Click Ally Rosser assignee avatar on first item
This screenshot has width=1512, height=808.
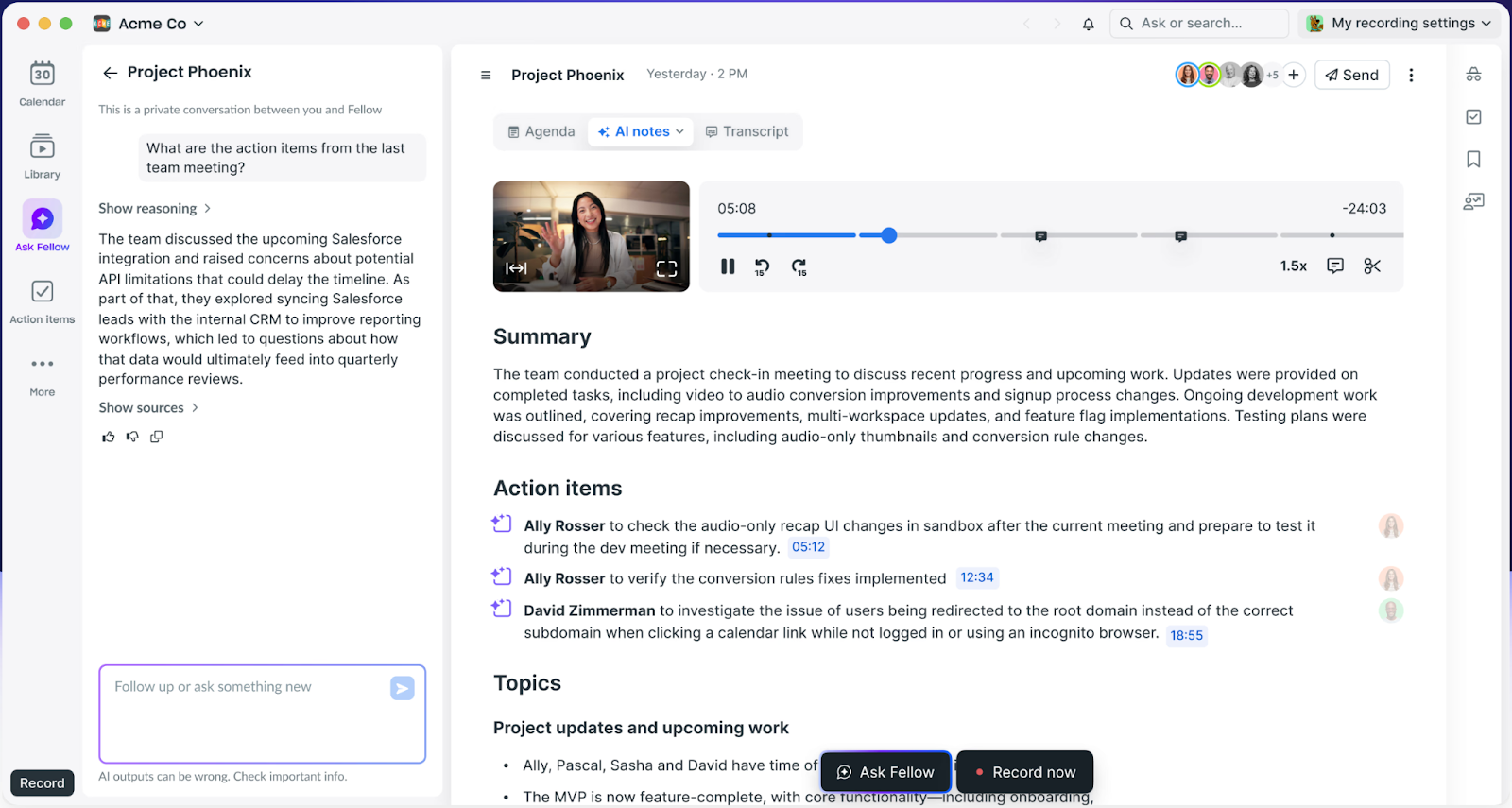click(x=1391, y=525)
